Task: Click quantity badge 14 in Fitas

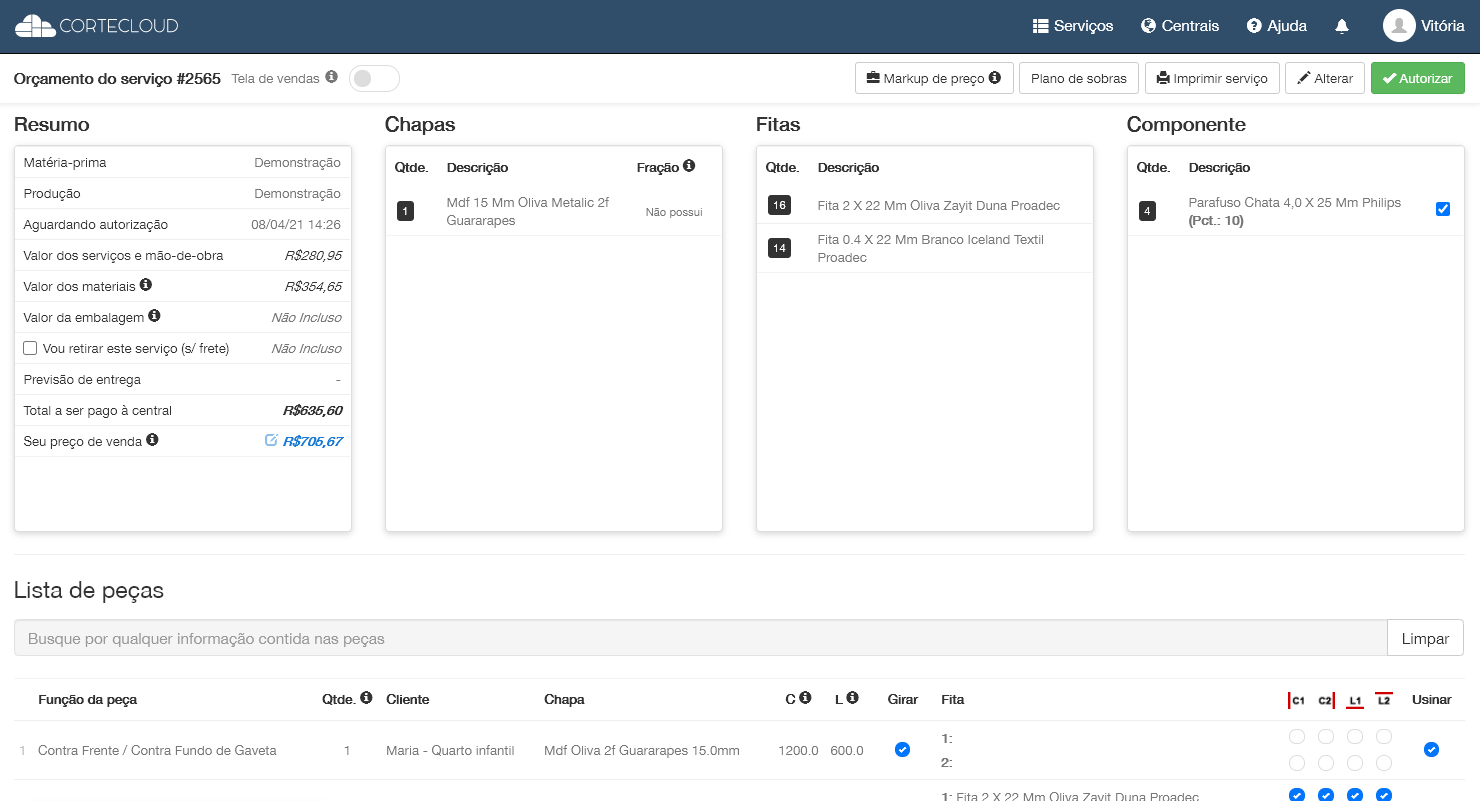Action: (779, 248)
